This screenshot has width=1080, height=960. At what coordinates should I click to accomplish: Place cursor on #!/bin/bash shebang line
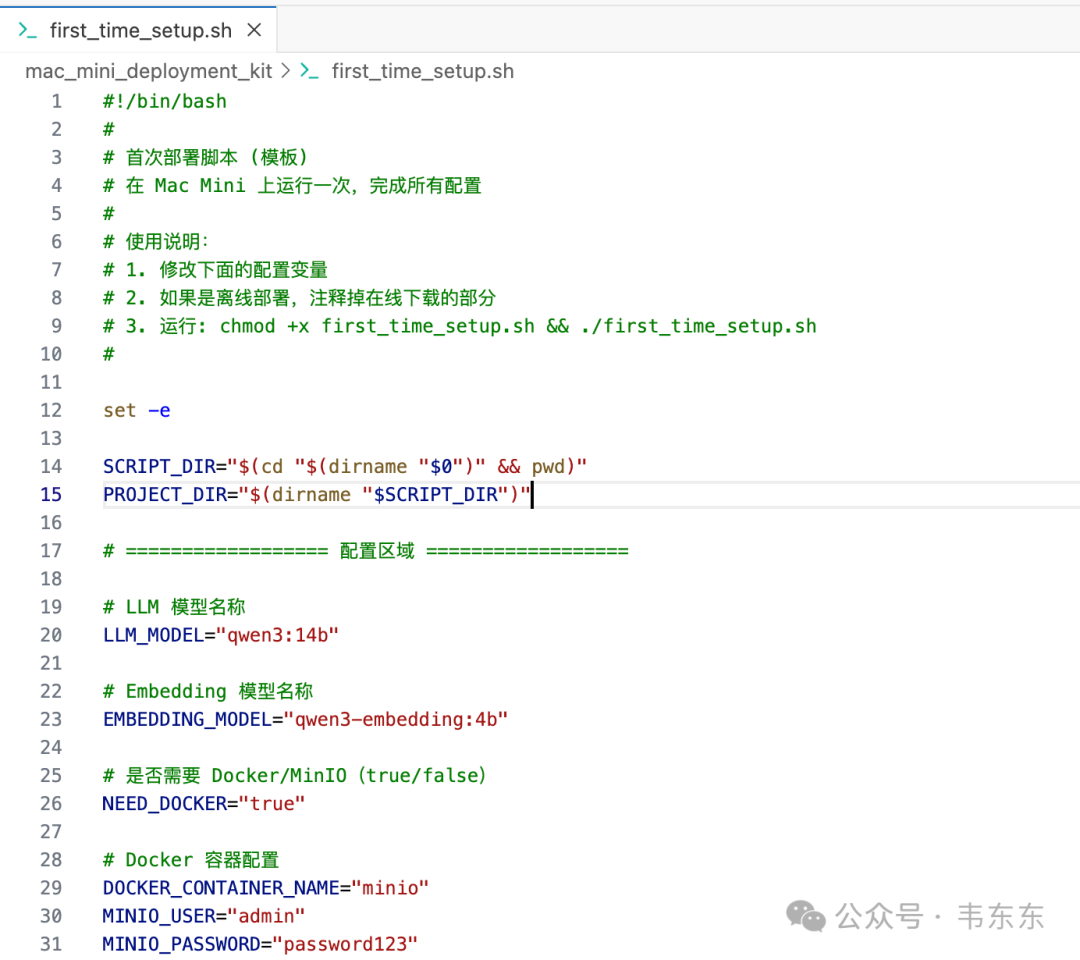pos(165,102)
